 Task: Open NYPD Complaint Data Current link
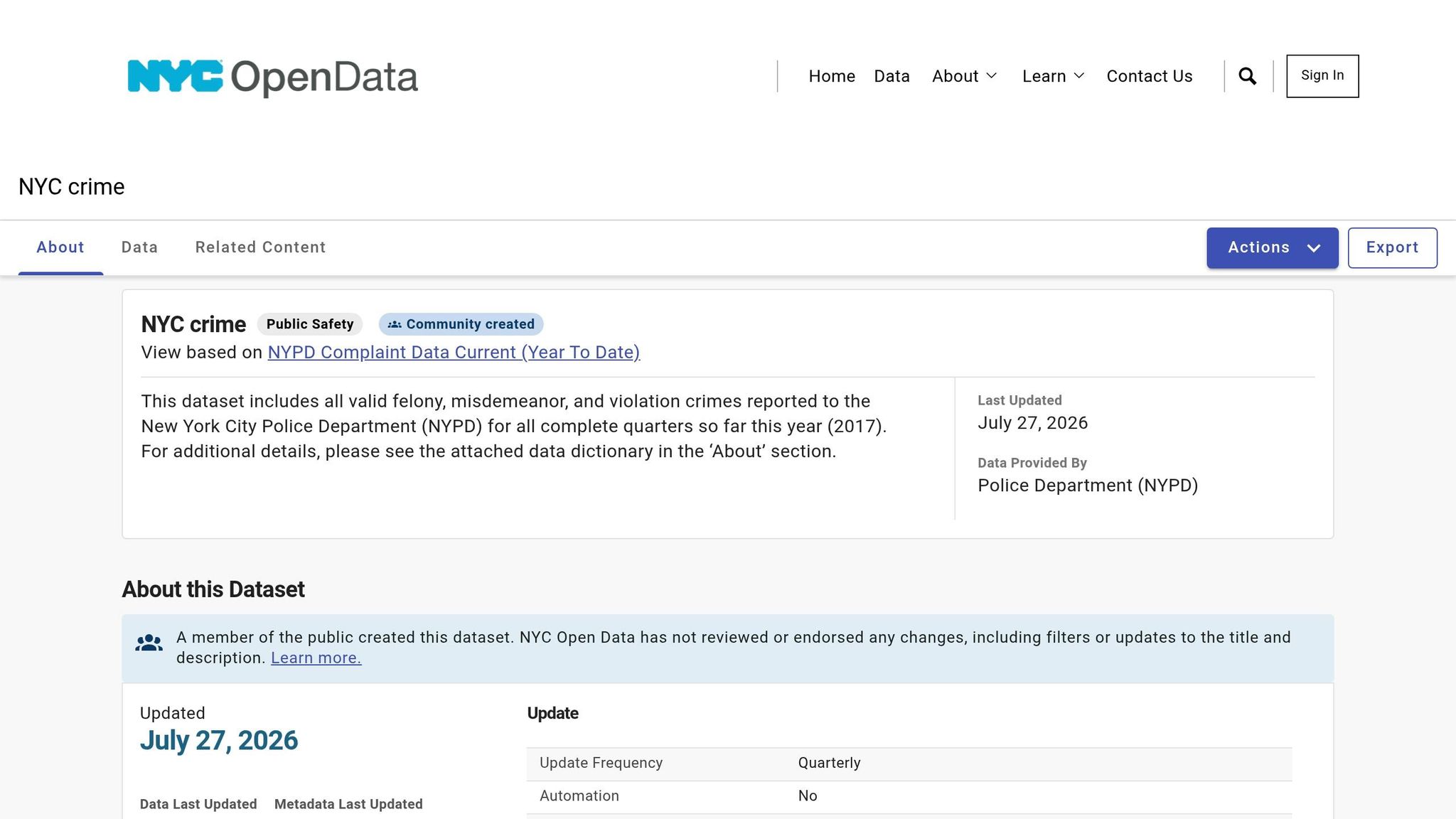point(454,353)
